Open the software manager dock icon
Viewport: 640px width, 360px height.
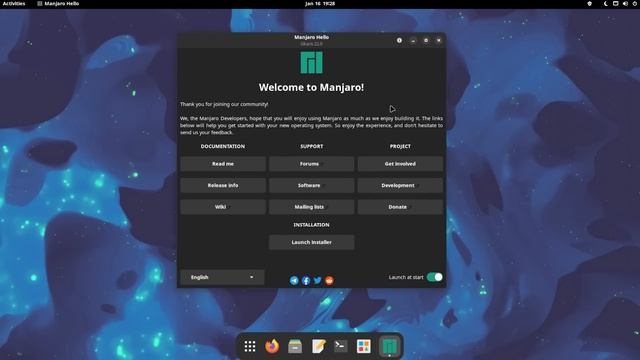point(363,347)
